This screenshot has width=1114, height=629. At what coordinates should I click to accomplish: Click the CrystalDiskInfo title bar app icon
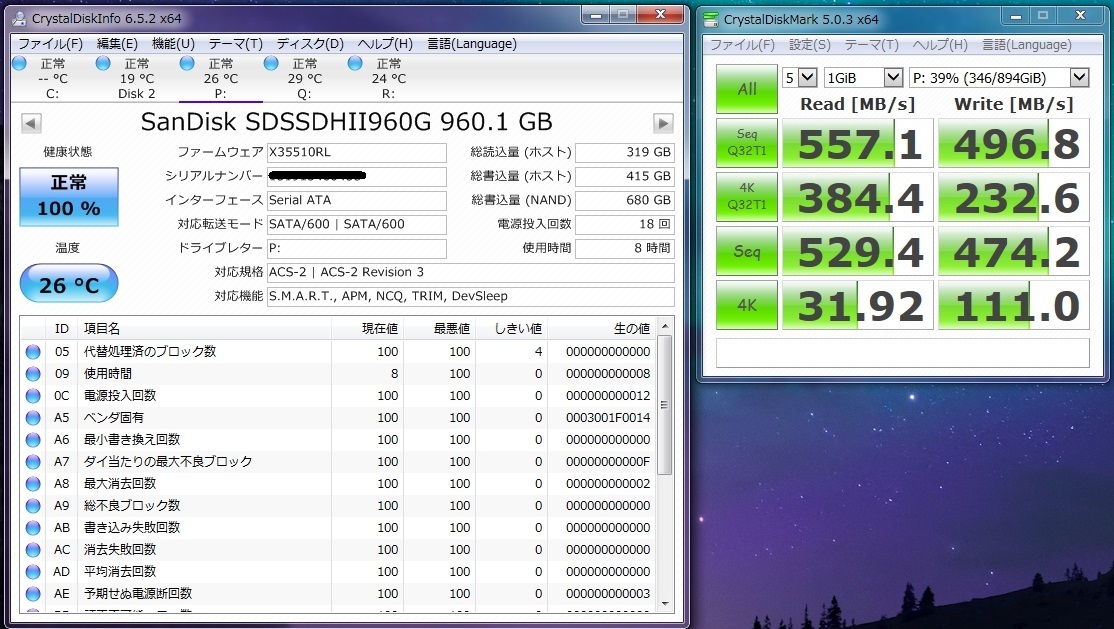coord(19,18)
